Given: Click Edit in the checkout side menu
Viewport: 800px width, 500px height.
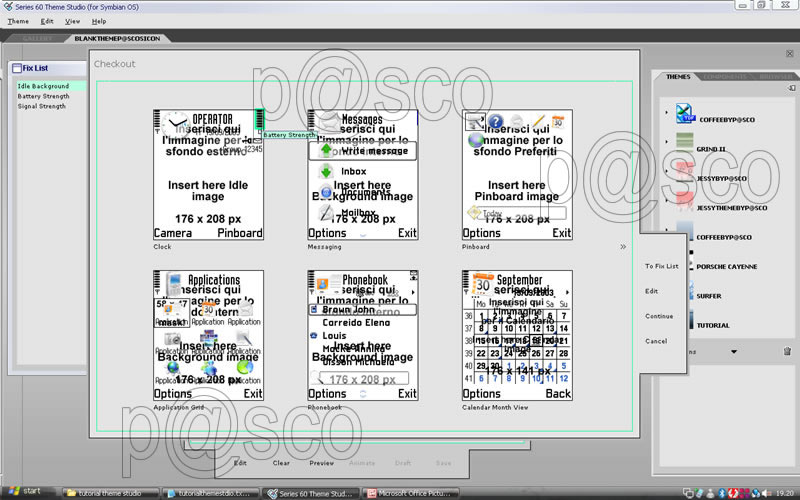Looking at the screenshot, I should point(652,291).
